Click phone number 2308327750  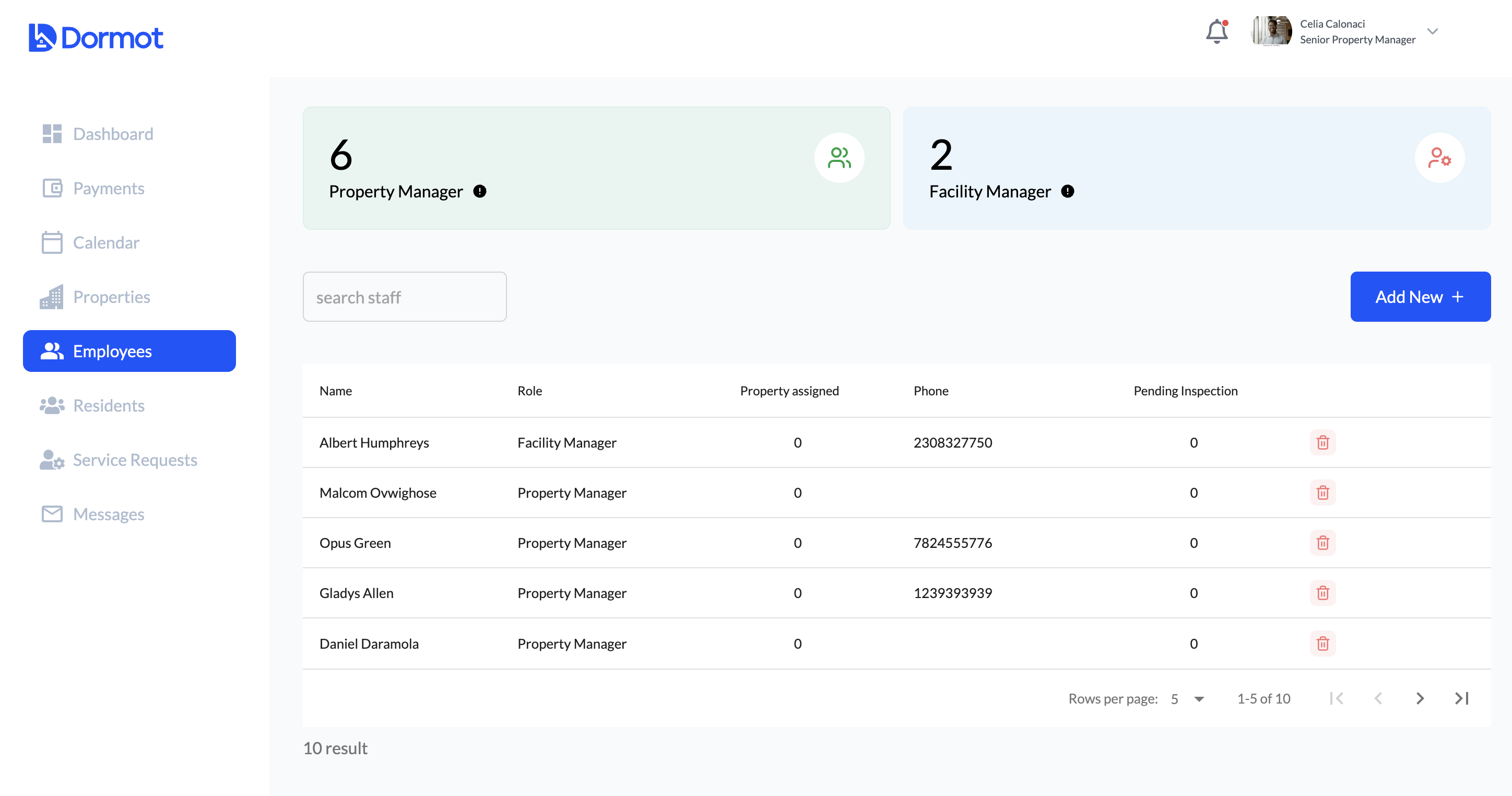[953, 442]
